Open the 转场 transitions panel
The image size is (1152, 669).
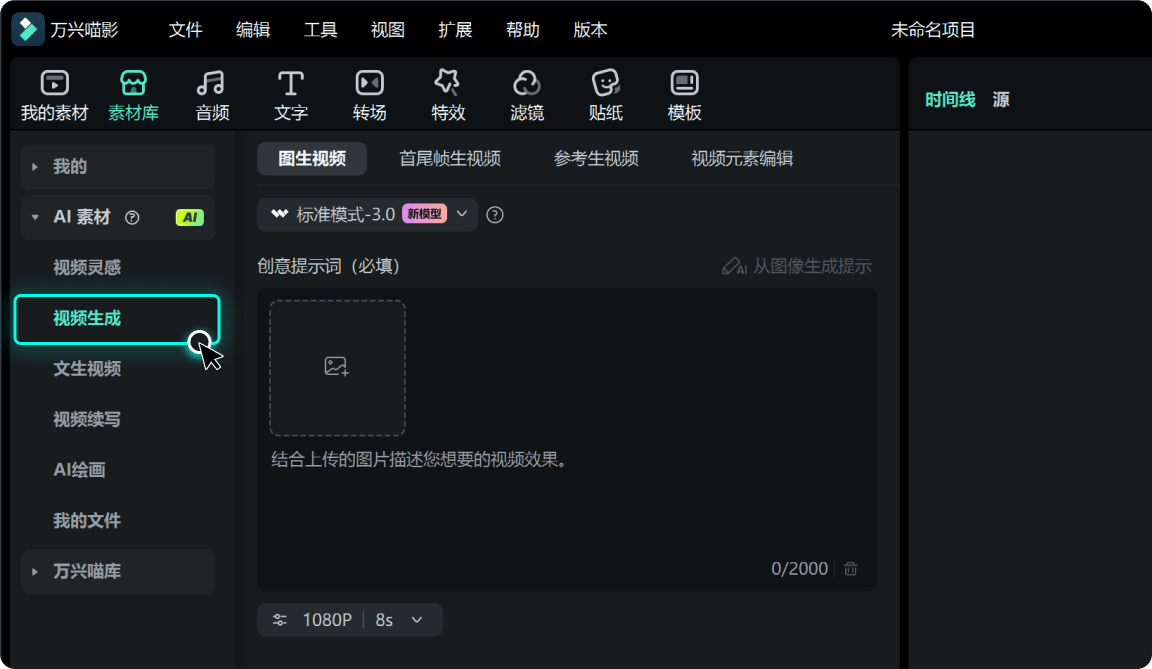click(370, 95)
